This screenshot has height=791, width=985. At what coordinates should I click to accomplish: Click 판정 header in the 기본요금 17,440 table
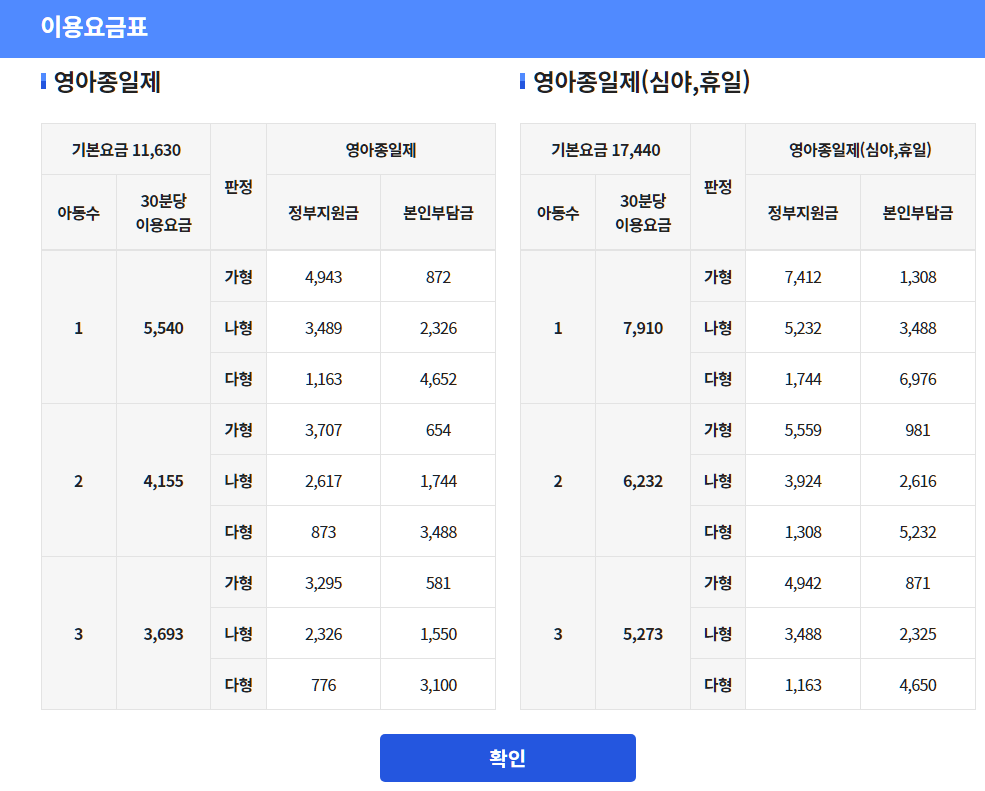coord(718,187)
